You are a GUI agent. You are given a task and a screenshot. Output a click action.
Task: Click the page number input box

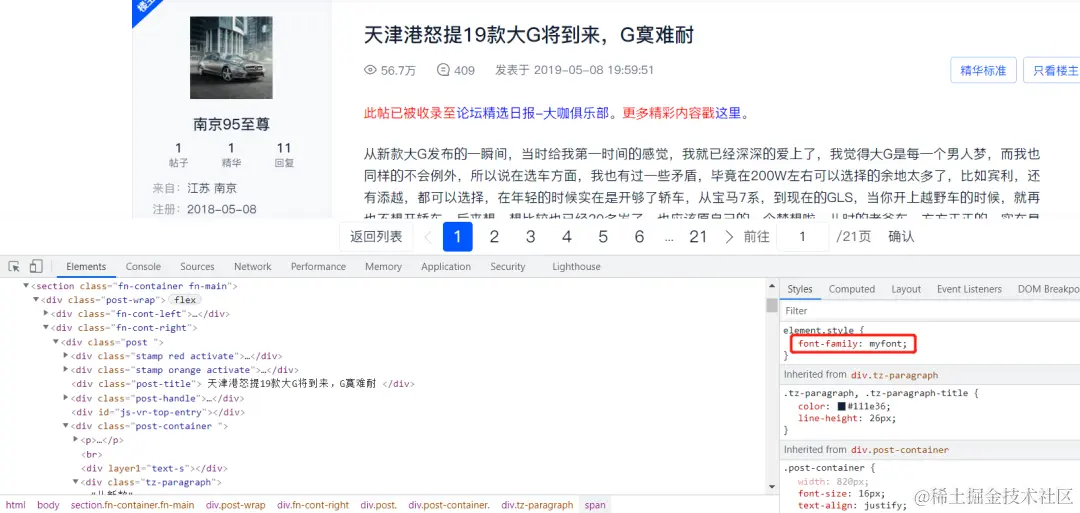click(802, 237)
